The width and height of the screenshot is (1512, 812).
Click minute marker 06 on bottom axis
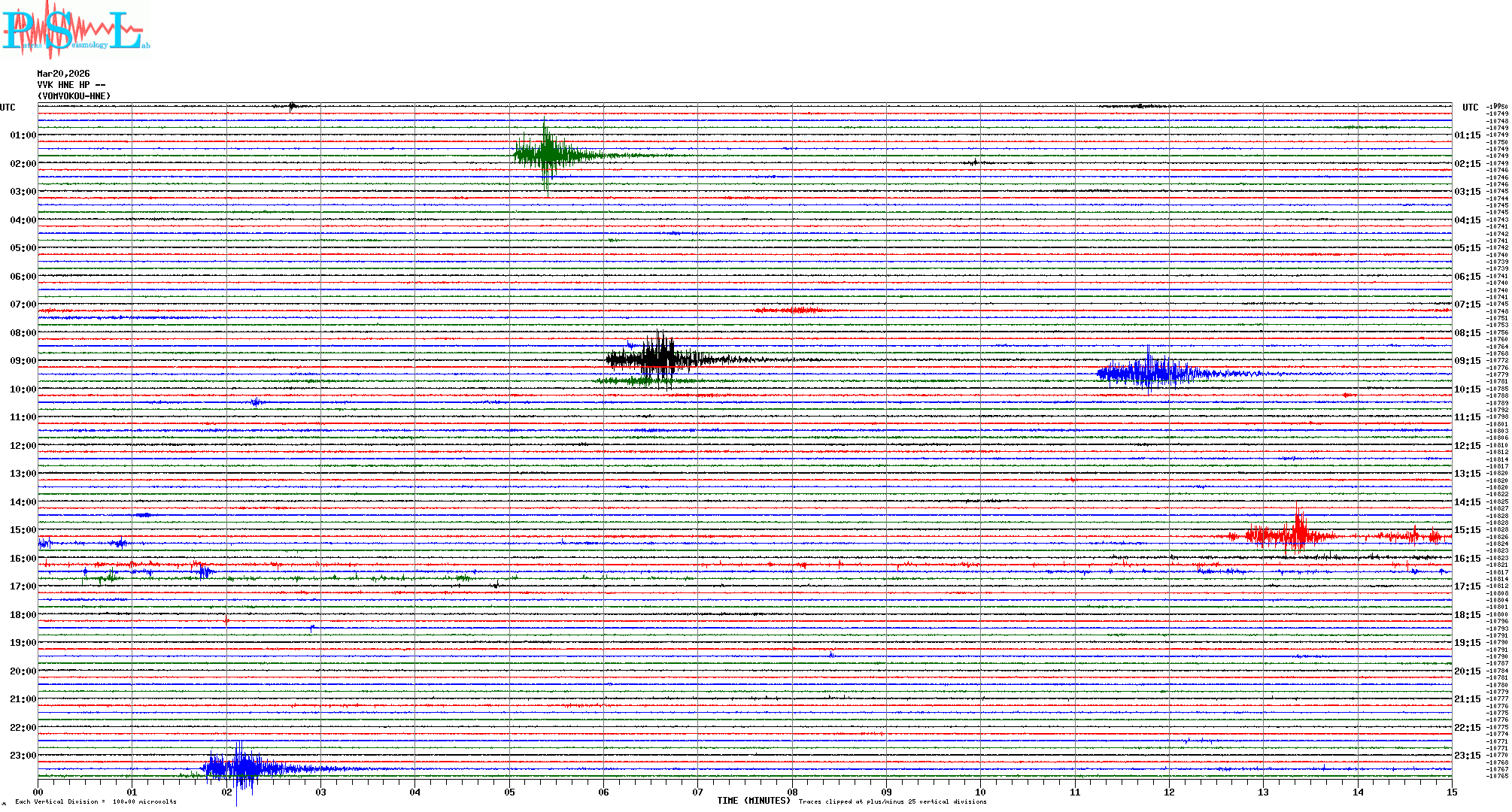(603, 792)
